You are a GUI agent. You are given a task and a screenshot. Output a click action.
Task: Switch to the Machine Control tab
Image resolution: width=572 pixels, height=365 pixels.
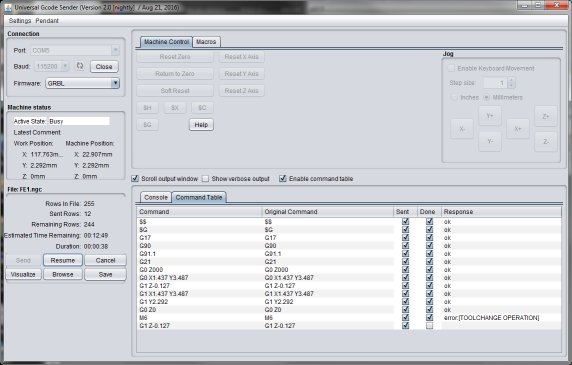166,42
